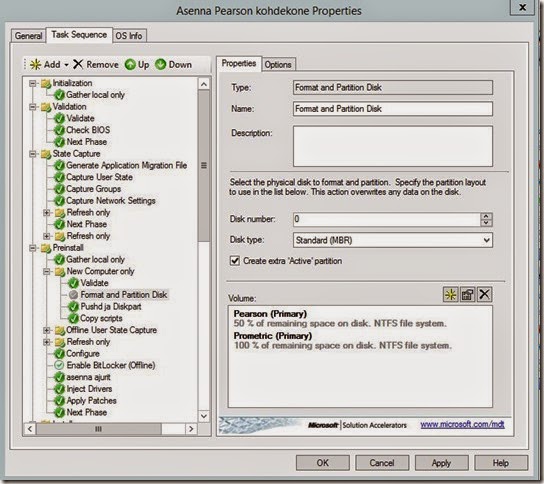Switch to the General tab
This screenshot has height=484, width=544.
[28, 36]
